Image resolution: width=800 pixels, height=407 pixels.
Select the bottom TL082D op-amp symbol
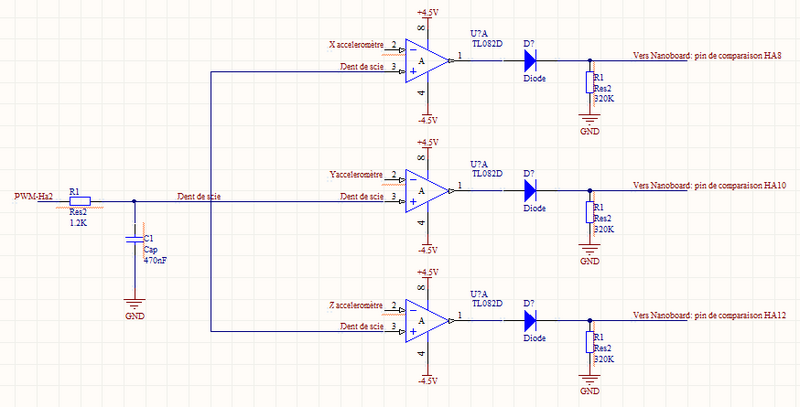pos(427,320)
